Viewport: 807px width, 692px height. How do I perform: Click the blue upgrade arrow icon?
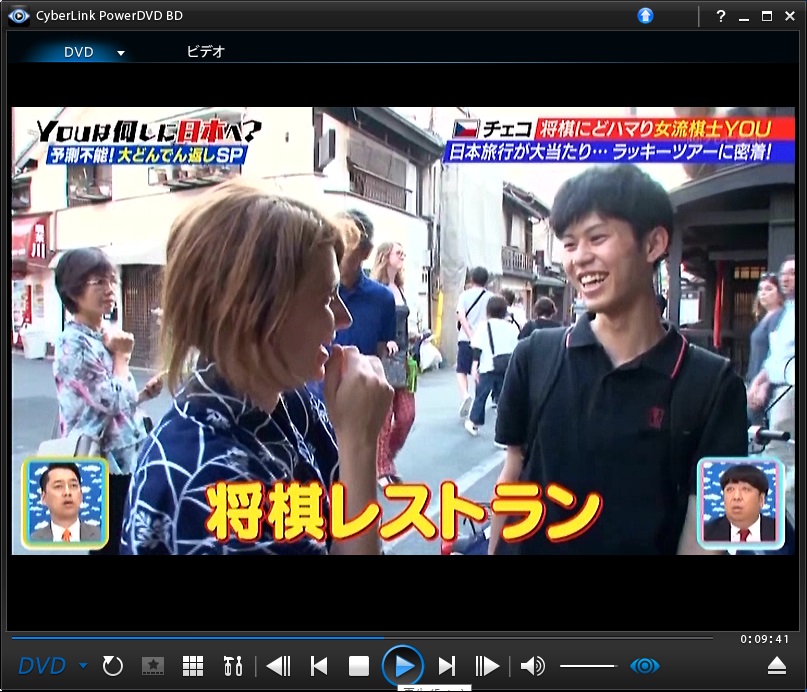645,16
